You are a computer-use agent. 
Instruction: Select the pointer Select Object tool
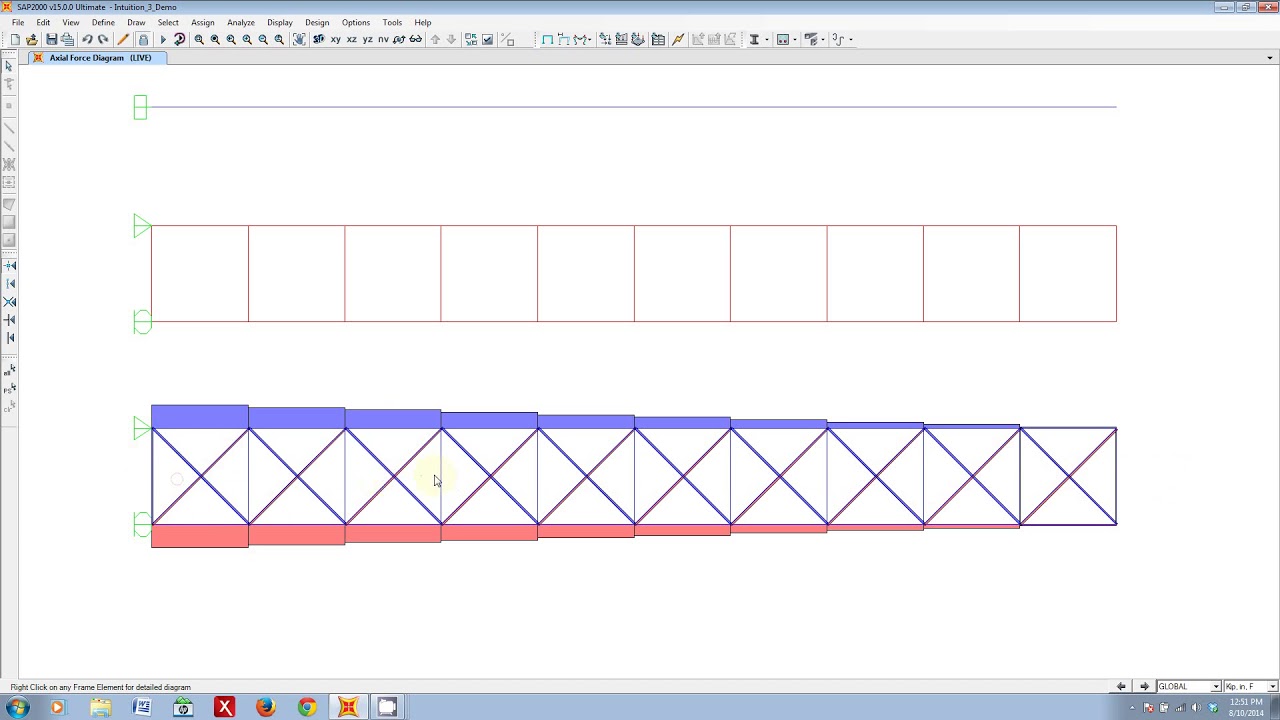coord(8,66)
